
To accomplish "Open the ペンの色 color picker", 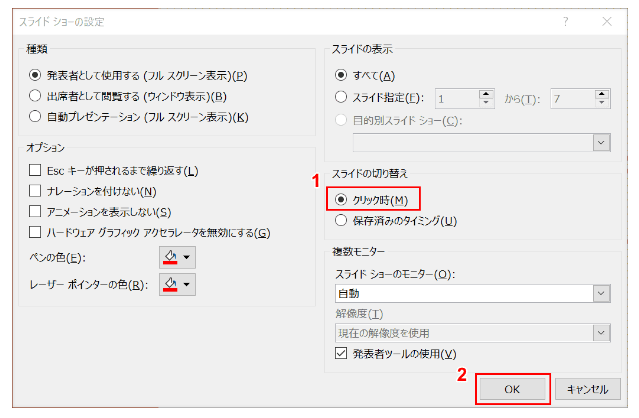I will tap(177, 258).
